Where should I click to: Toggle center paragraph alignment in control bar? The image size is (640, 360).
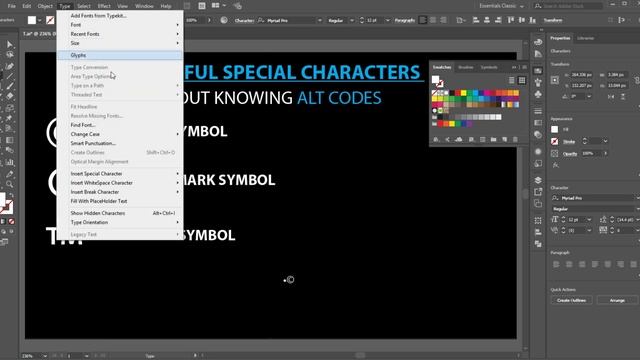(x=433, y=20)
